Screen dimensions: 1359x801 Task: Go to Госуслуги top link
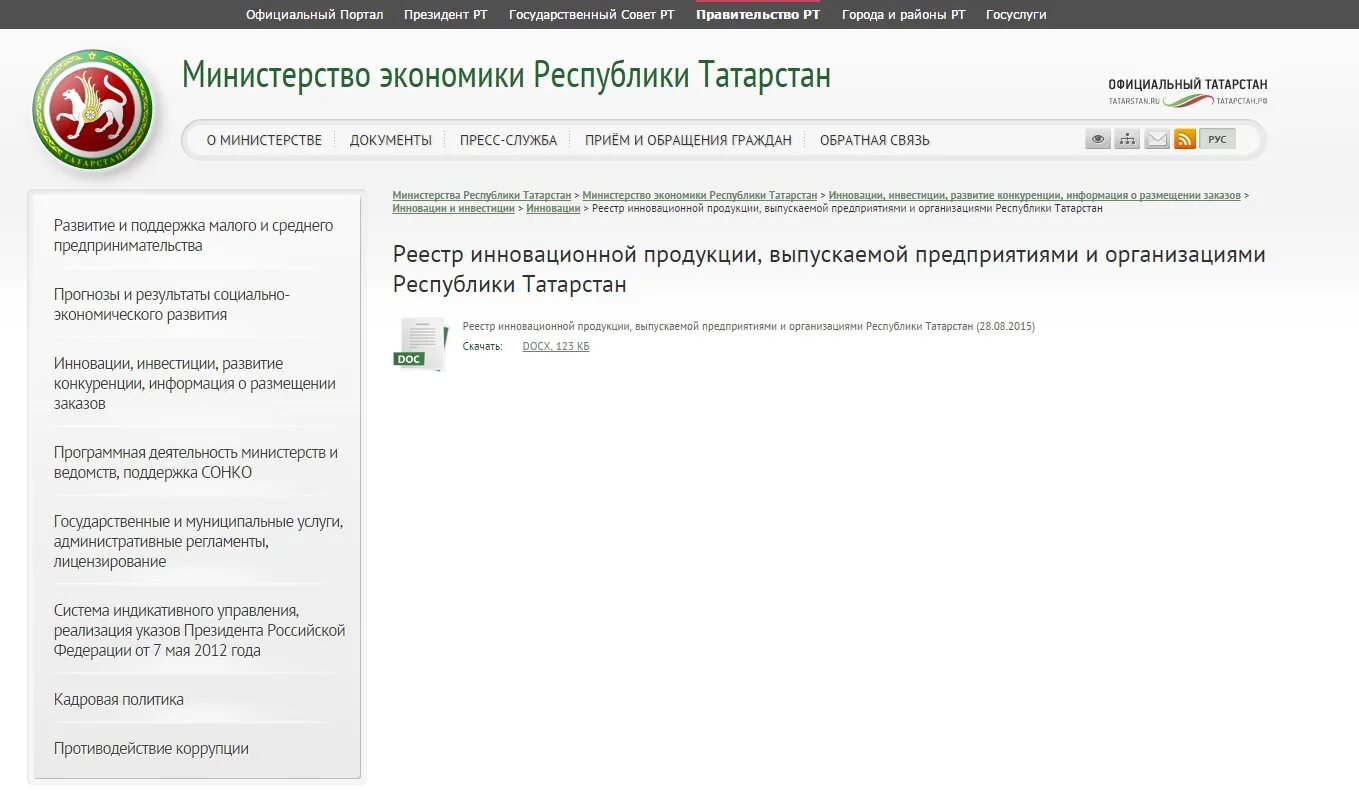[1016, 14]
